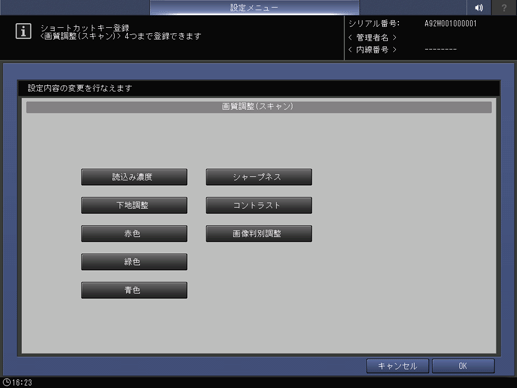Click the シリアル番号 label
This screenshot has width=517, height=388.
(x=374, y=24)
